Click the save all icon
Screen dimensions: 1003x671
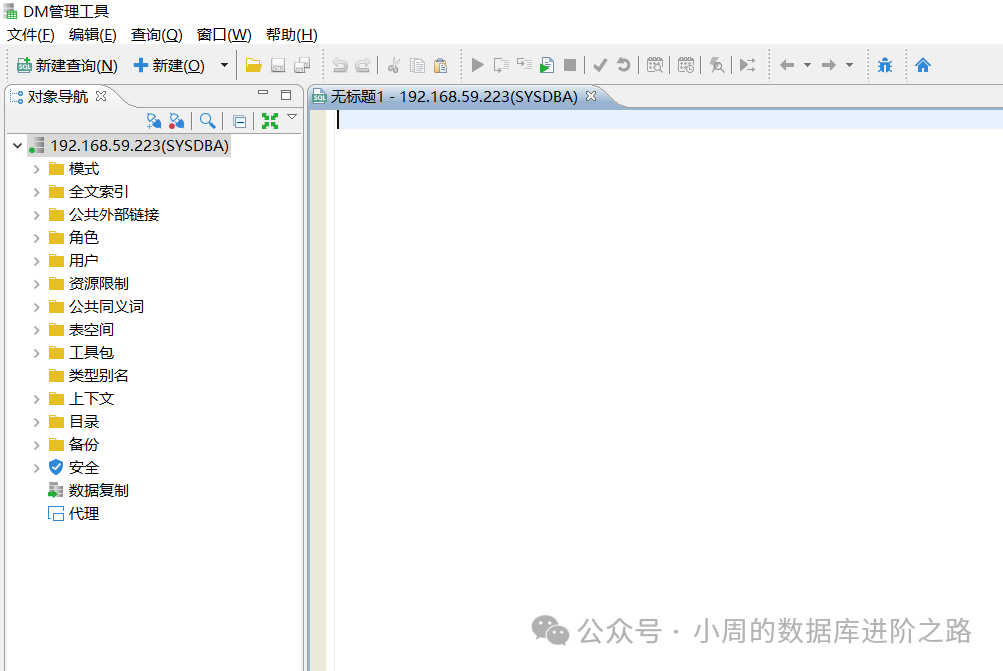(x=302, y=65)
